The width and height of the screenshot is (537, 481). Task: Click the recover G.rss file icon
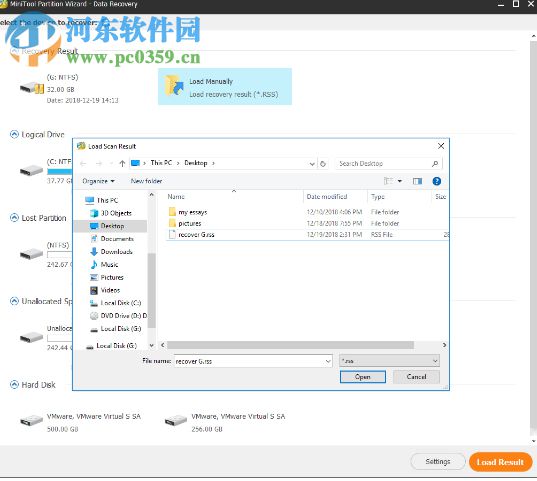(172, 235)
